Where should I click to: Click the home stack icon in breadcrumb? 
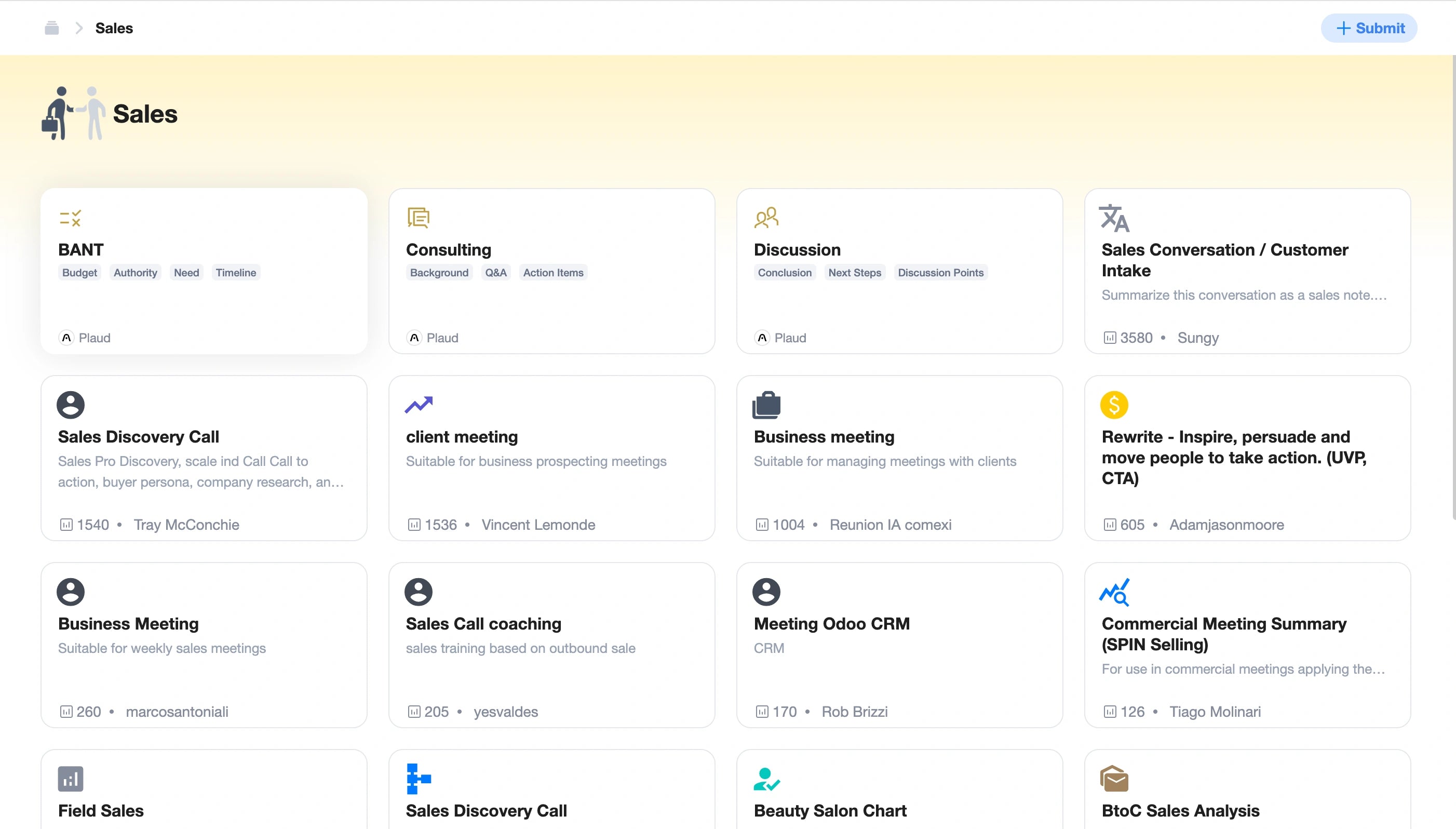pos(52,28)
